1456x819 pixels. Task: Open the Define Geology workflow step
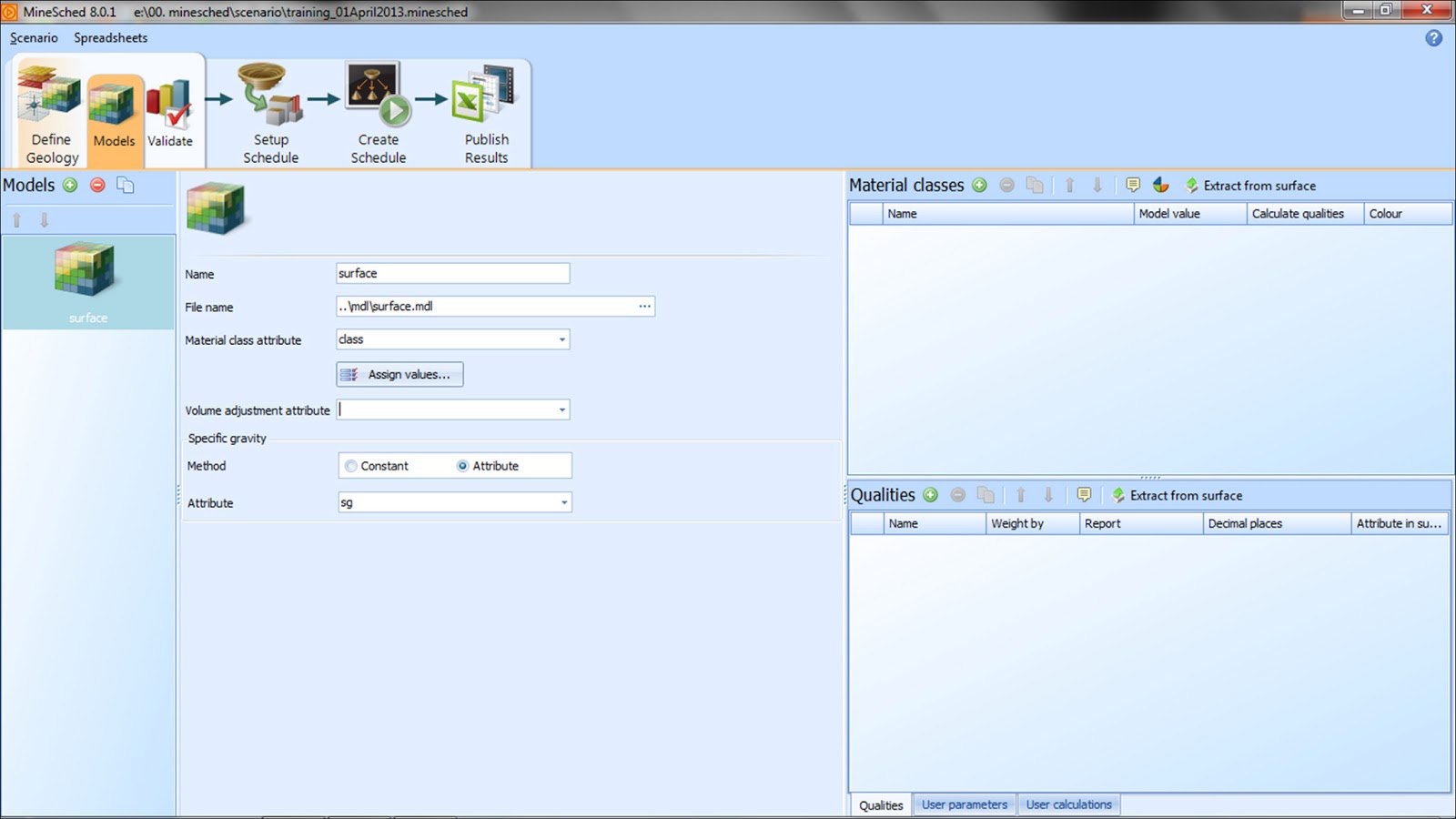[x=50, y=109]
